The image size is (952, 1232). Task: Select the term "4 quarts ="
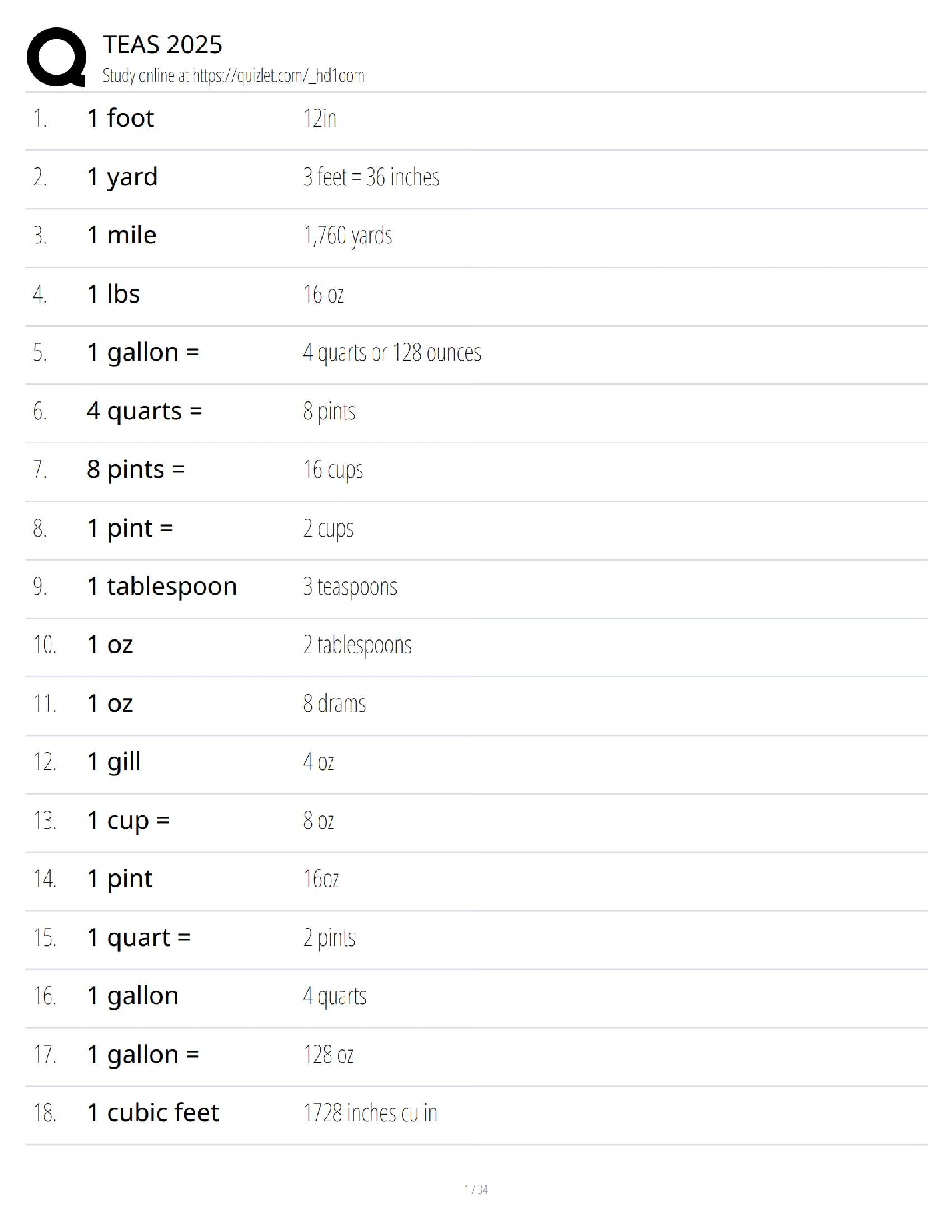(x=144, y=411)
